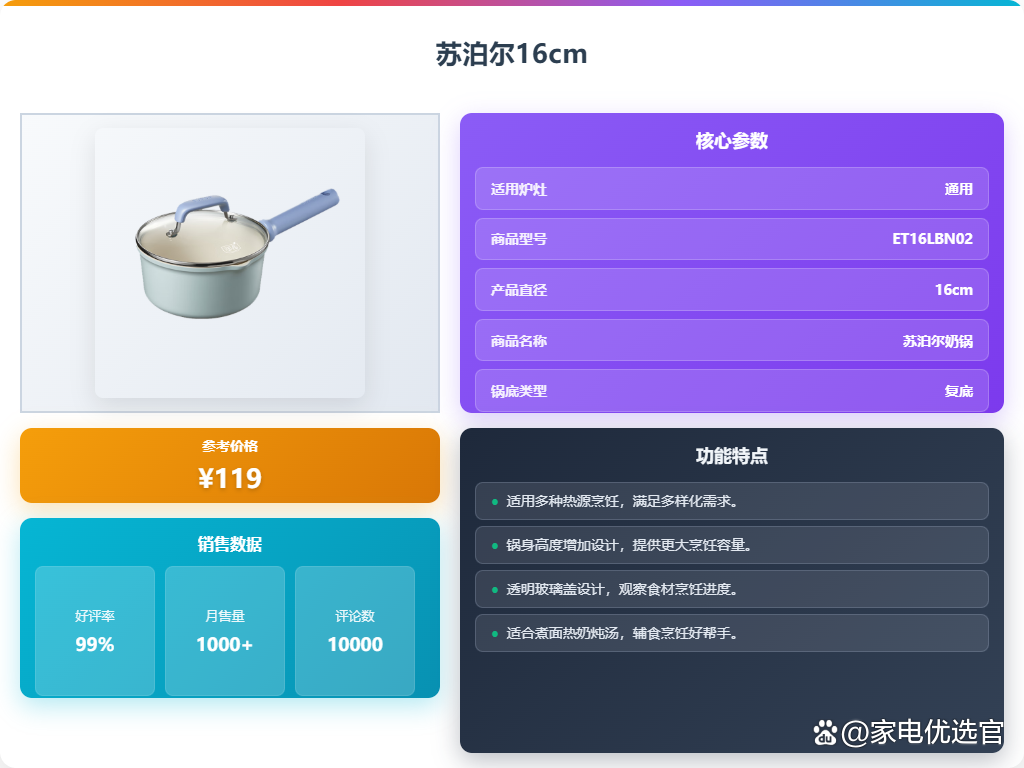Select the 适用炉灶 parameter row
Image resolution: width=1024 pixels, height=768 pixels.
click(731, 189)
